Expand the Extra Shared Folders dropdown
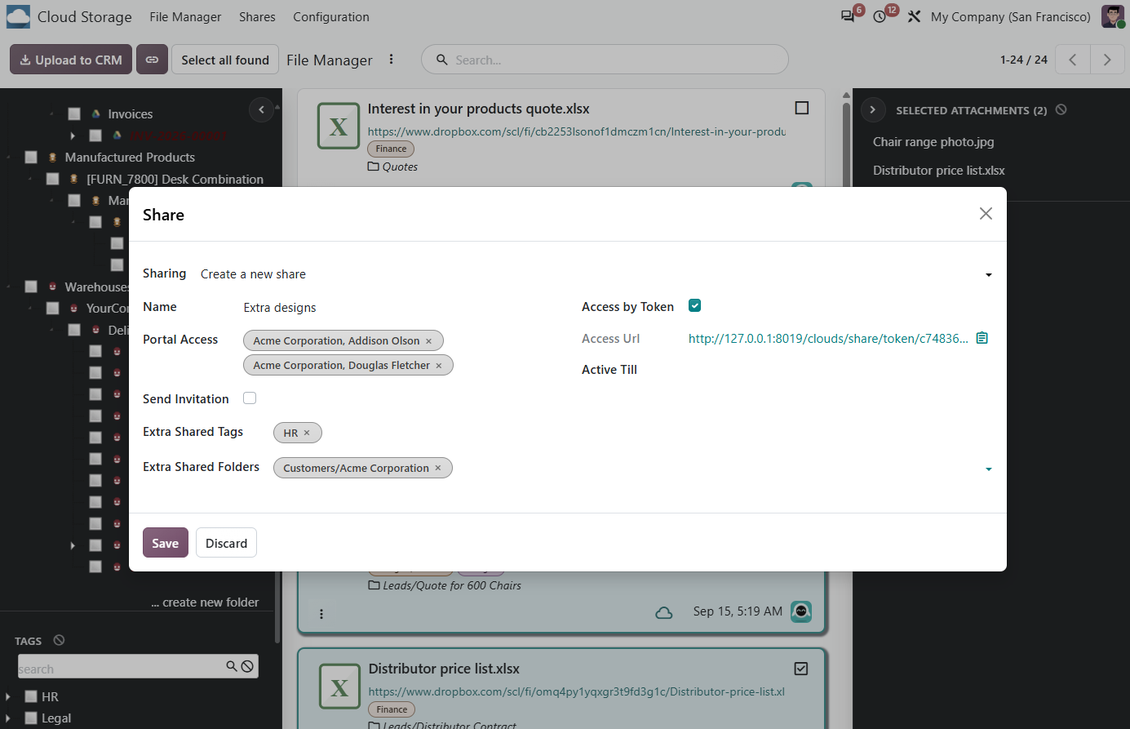Screen dimensions: 1130x729 tap(989, 469)
